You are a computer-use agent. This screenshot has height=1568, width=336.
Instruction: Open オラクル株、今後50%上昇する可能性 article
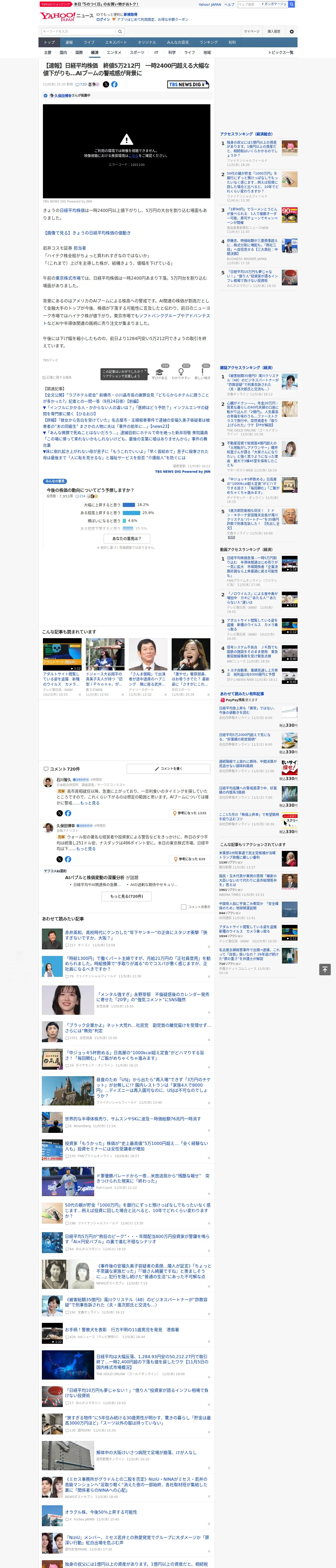click(x=101, y=1512)
